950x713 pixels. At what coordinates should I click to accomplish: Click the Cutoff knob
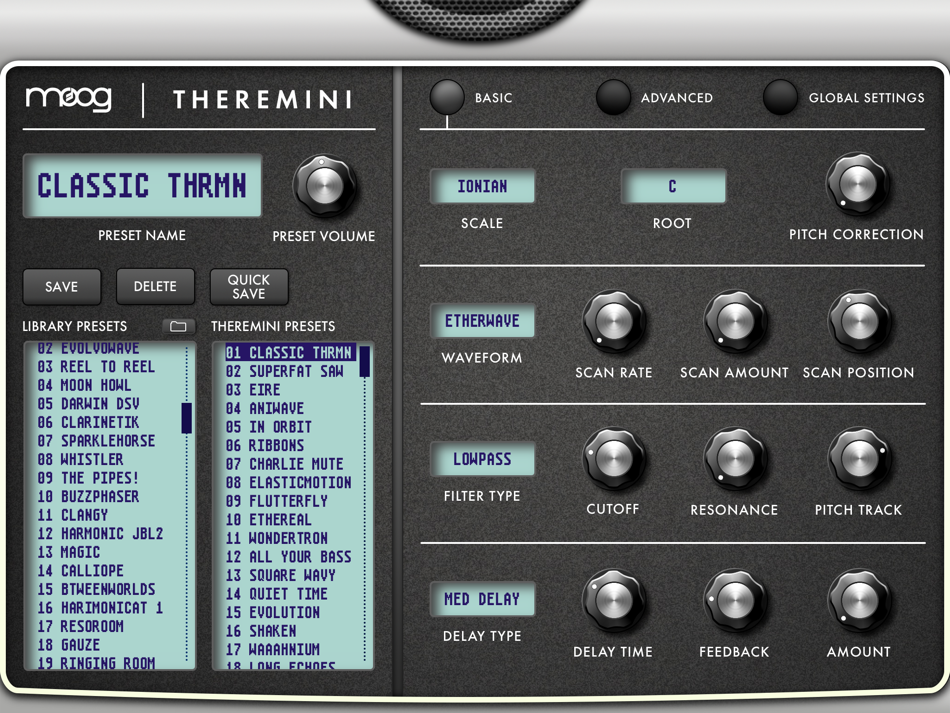tap(613, 459)
